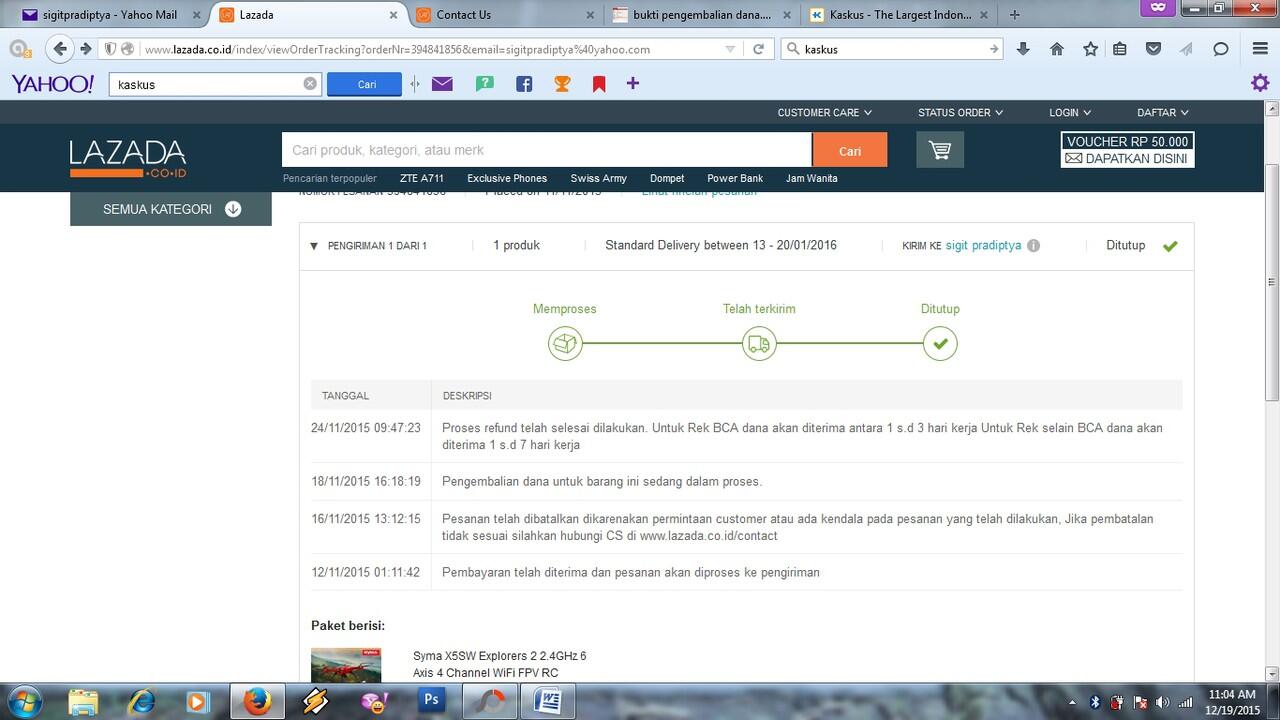Image resolution: width=1280 pixels, height=720 pixels.
Task: Open a new browser tab
Action: [1015, 15]
